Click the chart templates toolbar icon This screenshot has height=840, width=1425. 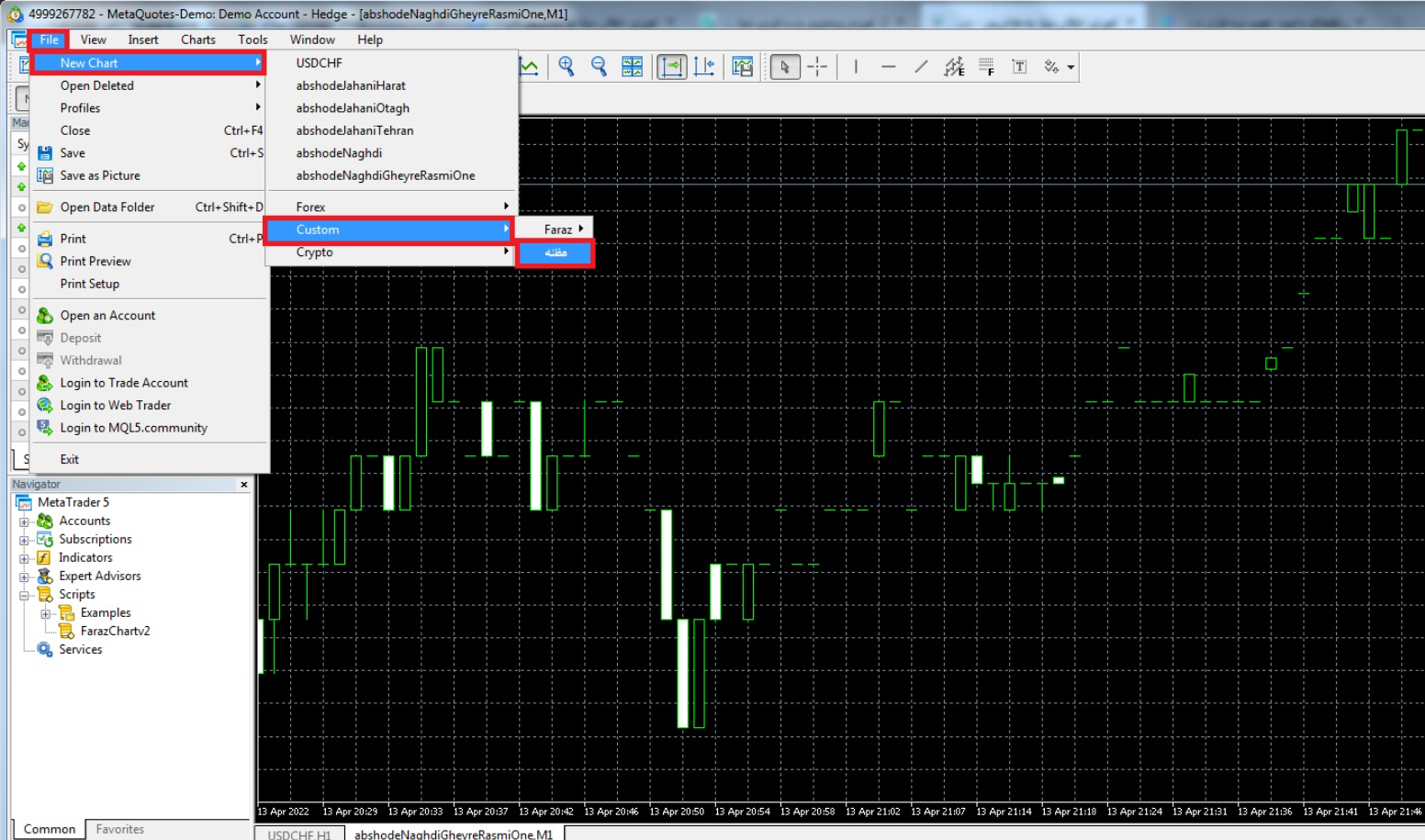pyautogui.click(x=743, y=66)
